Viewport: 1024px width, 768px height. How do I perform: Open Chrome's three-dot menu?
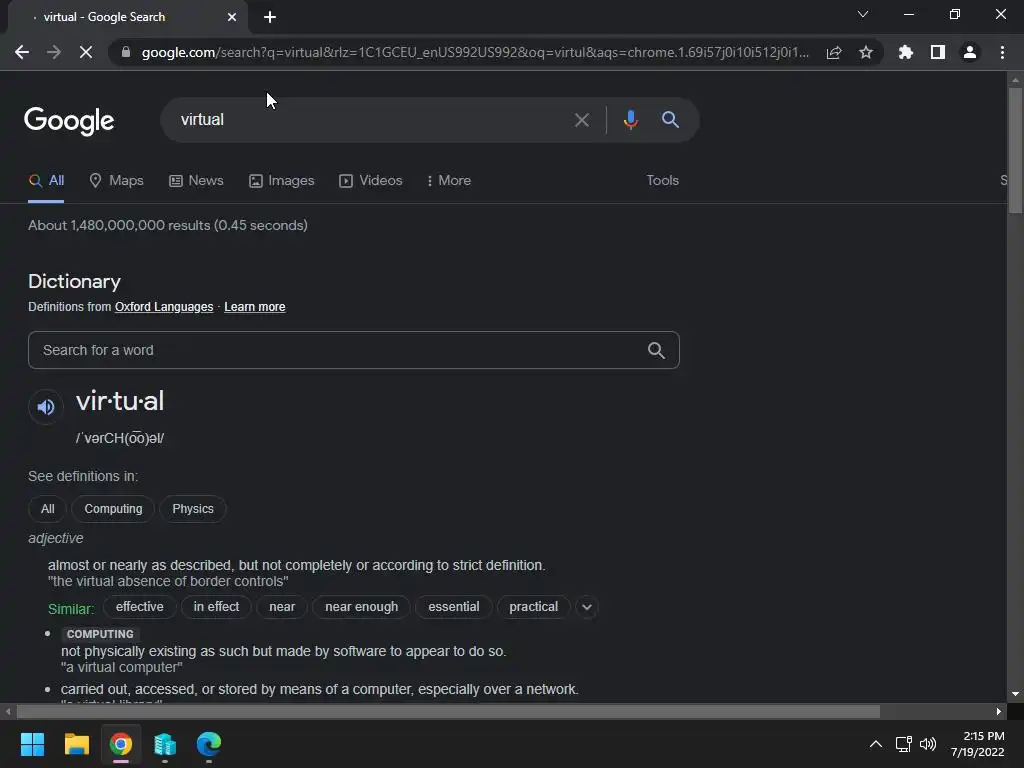coord(1002,52)
